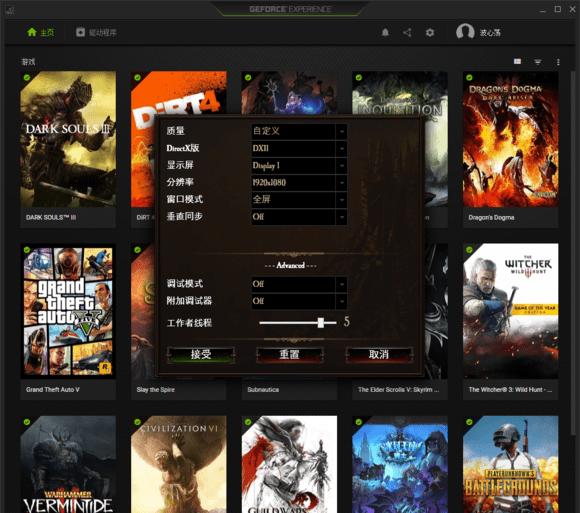This screenshot has height=513, width=580.
Task: Click the 接受 accept button
Action: pyautogui.click(x=201, y=355)
